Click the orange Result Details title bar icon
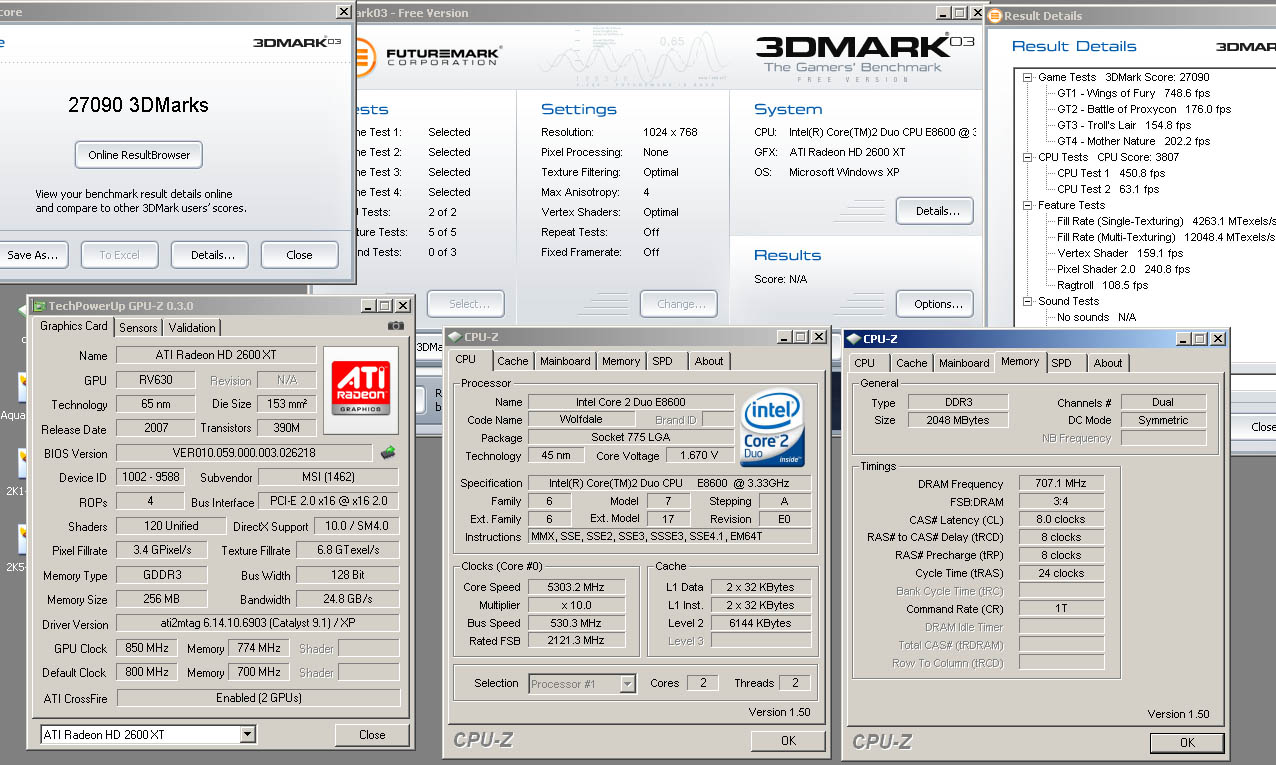1276x765 pixels. pyautogui.click(x=994, y=16)
